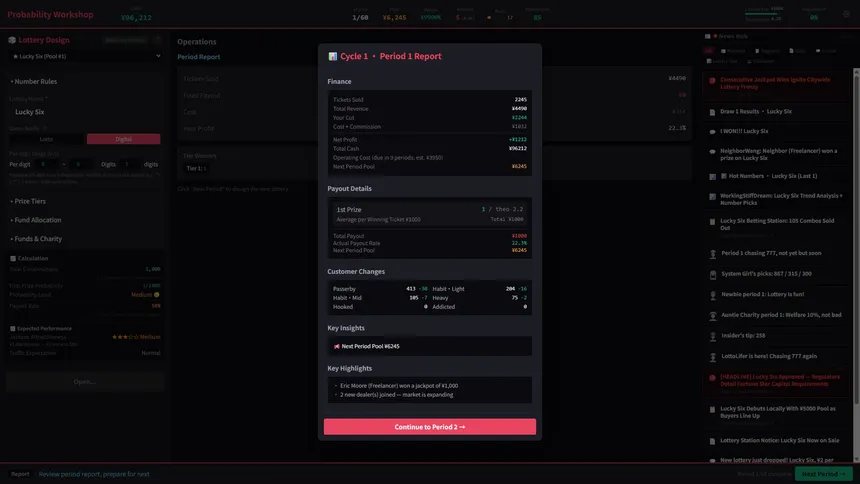Click the icon beside System Girl's picks
This screenshot has height=484, width=860.
(x=713, y=274)
